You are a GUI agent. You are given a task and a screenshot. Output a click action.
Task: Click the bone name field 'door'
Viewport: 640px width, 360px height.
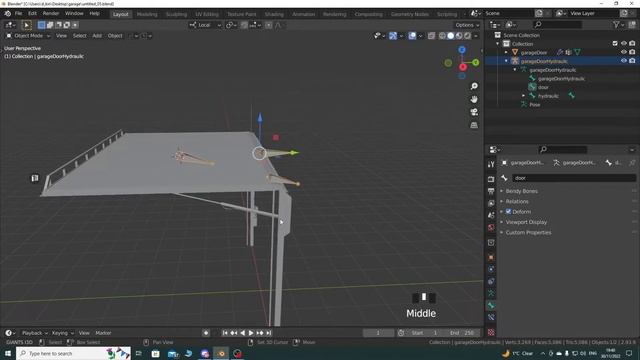(x=574, y=178)
